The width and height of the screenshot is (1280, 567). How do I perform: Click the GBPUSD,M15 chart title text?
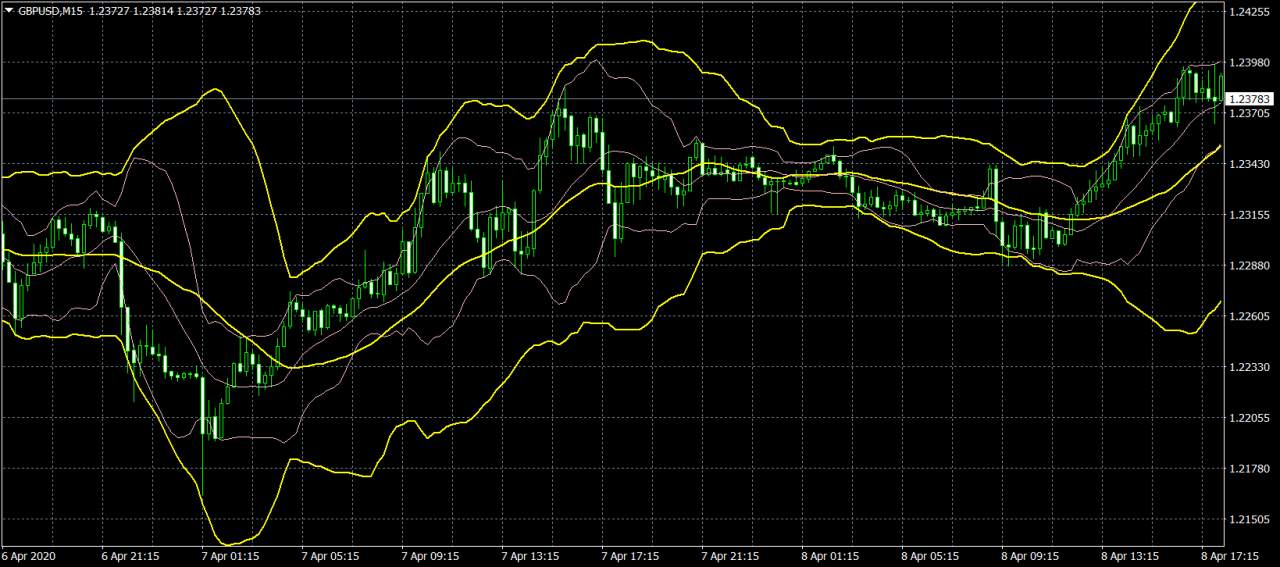[50, 10]
